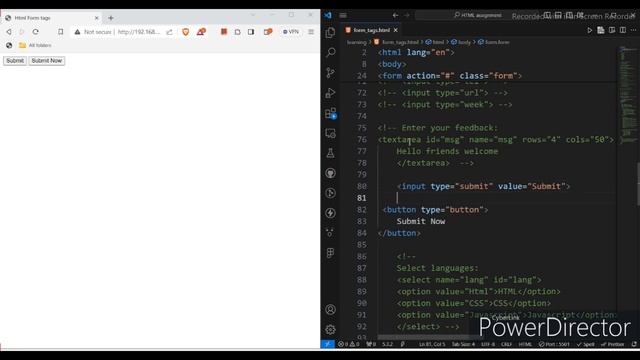The image size is (640, 360).
Task: Click the minimap on the editor right
Action: [627, 94]
